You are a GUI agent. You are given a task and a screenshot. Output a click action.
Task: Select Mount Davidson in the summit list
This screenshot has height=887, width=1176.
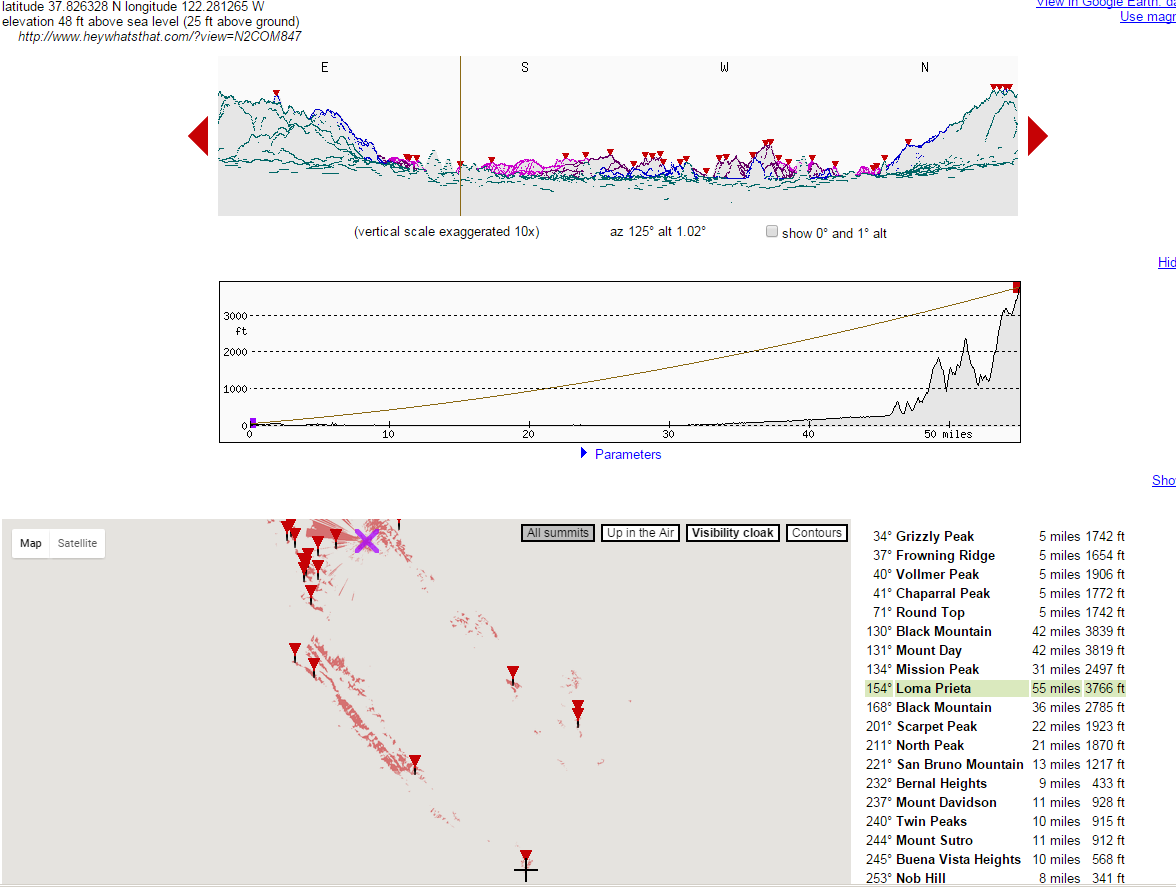click(946, 802)
